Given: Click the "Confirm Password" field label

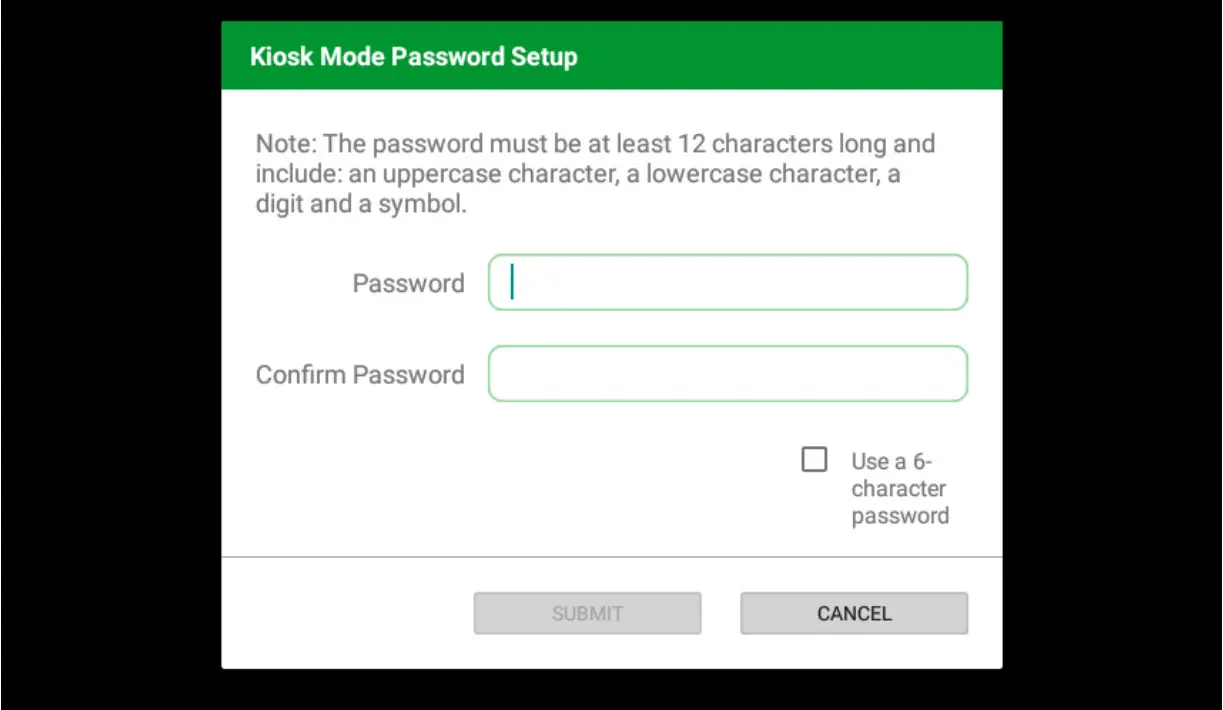Looking at the screenshot, I should 360,375.
